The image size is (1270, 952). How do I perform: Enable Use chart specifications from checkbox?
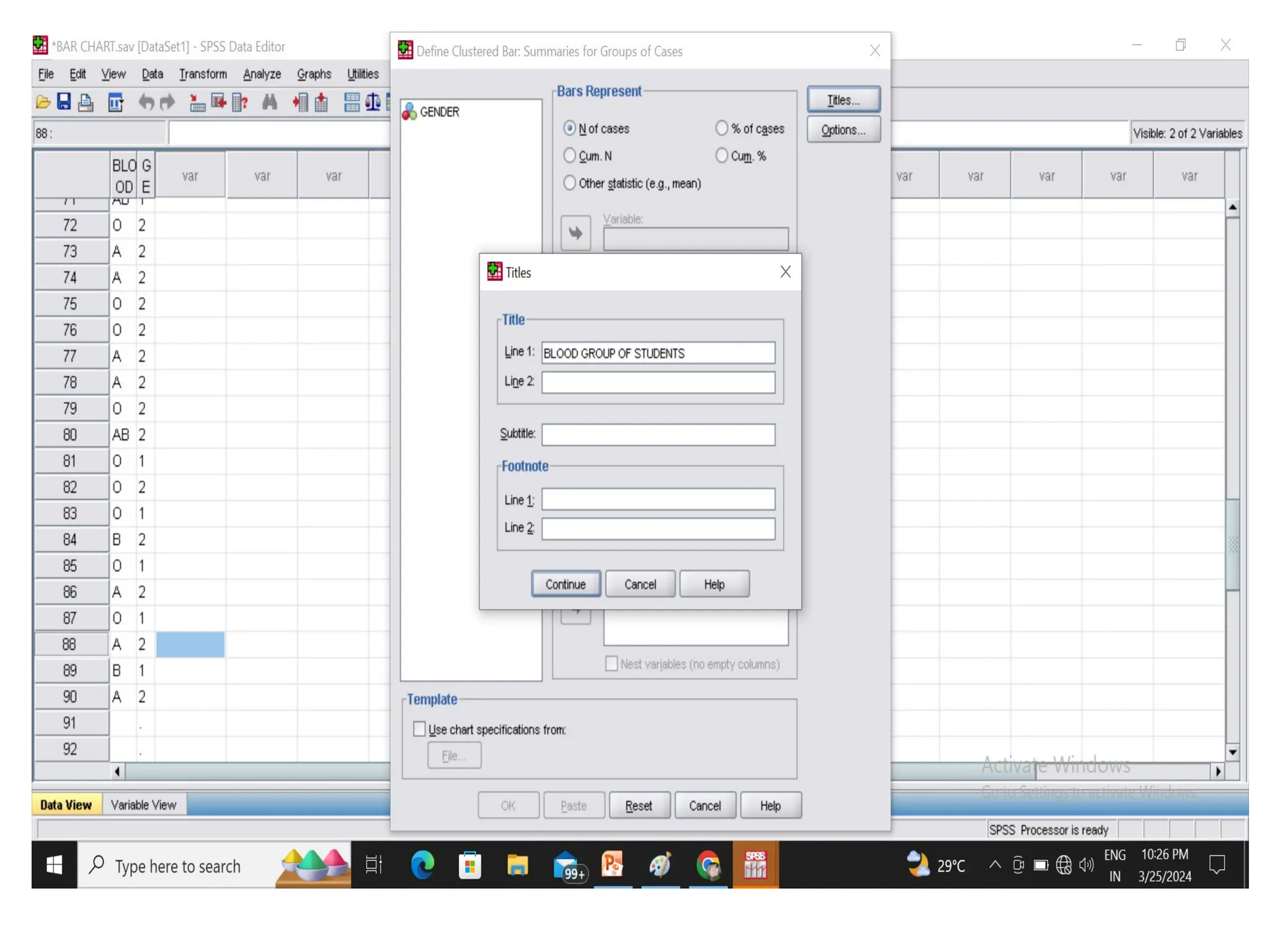[420, 729]
